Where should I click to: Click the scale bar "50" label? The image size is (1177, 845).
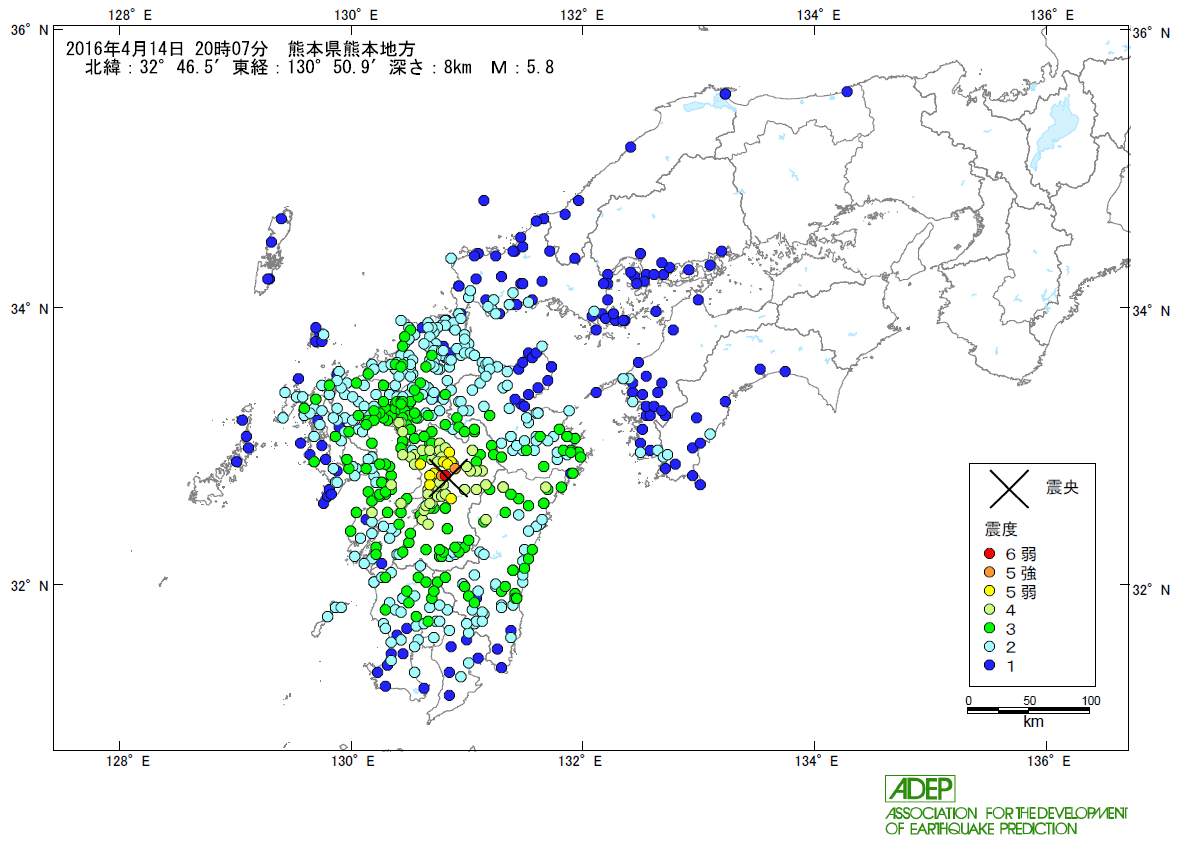[x=1029, y=701]
